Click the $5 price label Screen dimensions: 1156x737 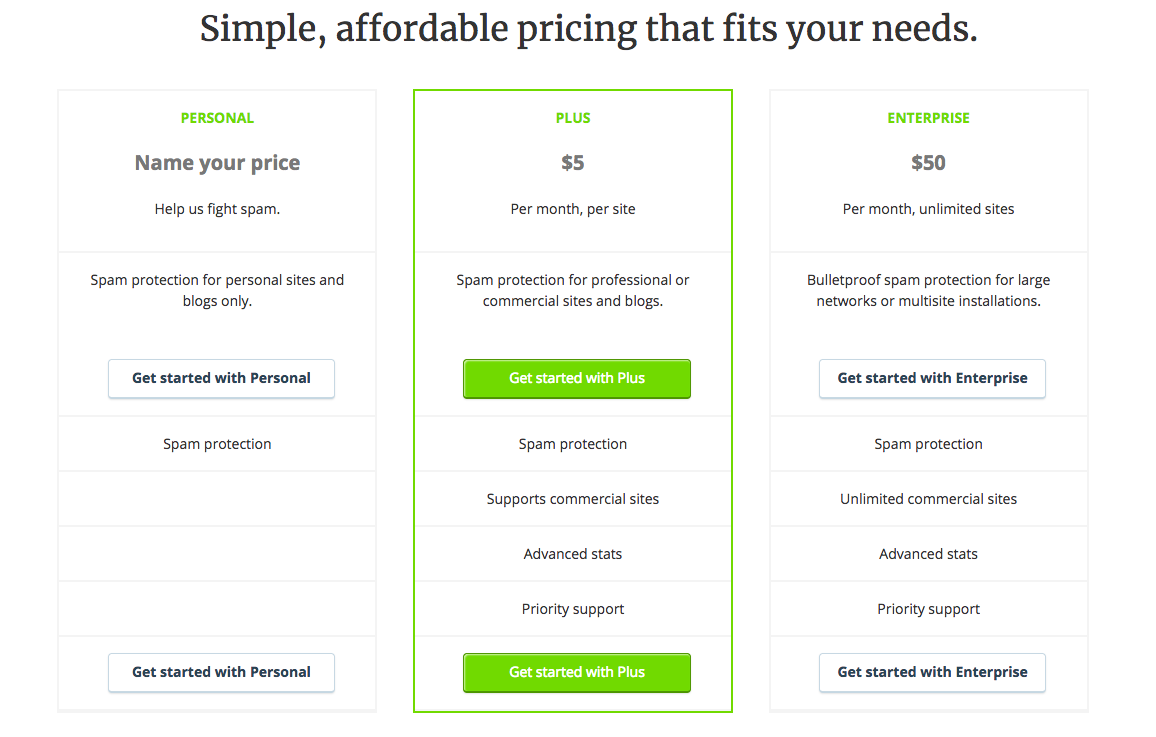tap(573, 163)
